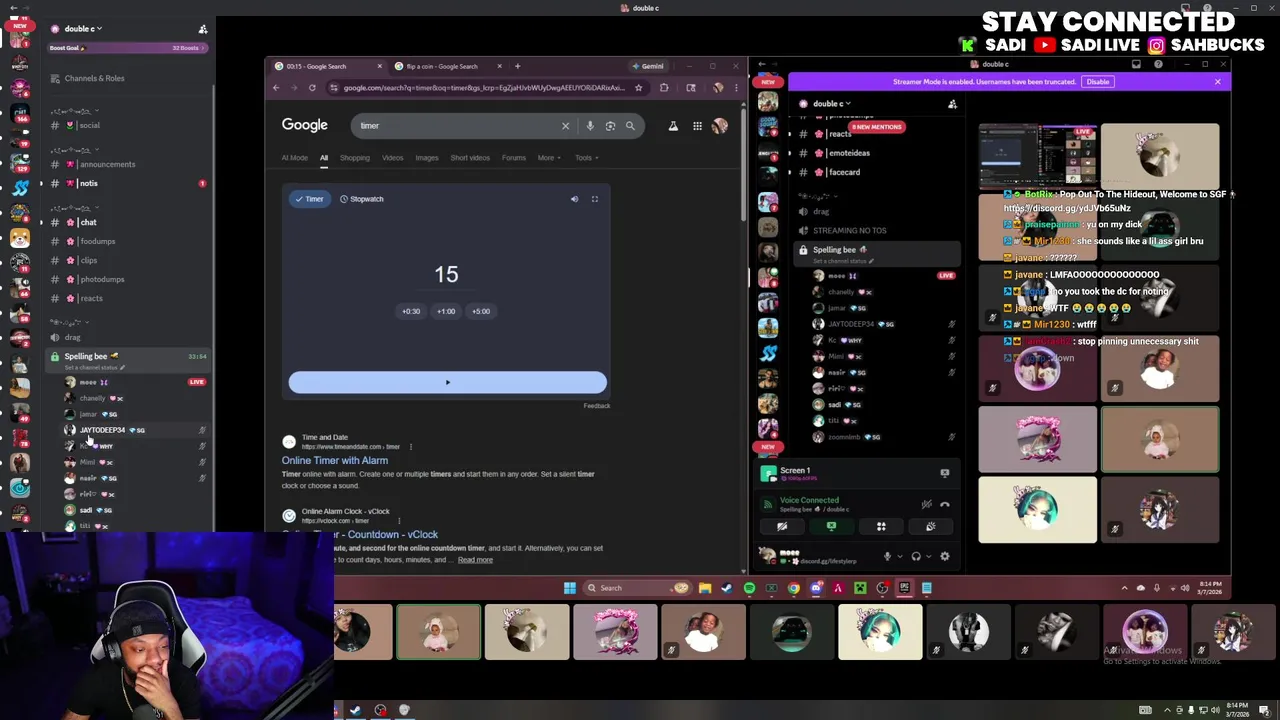Open Chrome extensions puzzle icon
The image size is (1280, 720).
(x=664, y=88)
